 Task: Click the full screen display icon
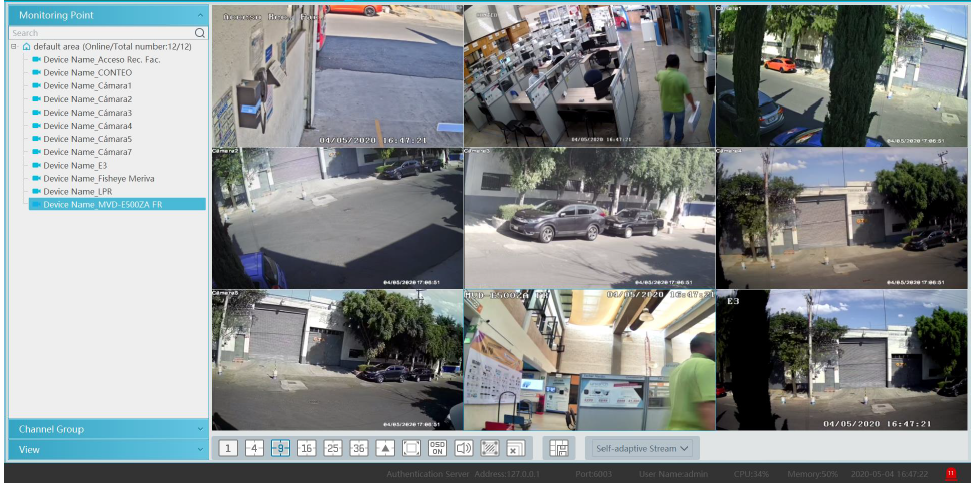[411, 448]
